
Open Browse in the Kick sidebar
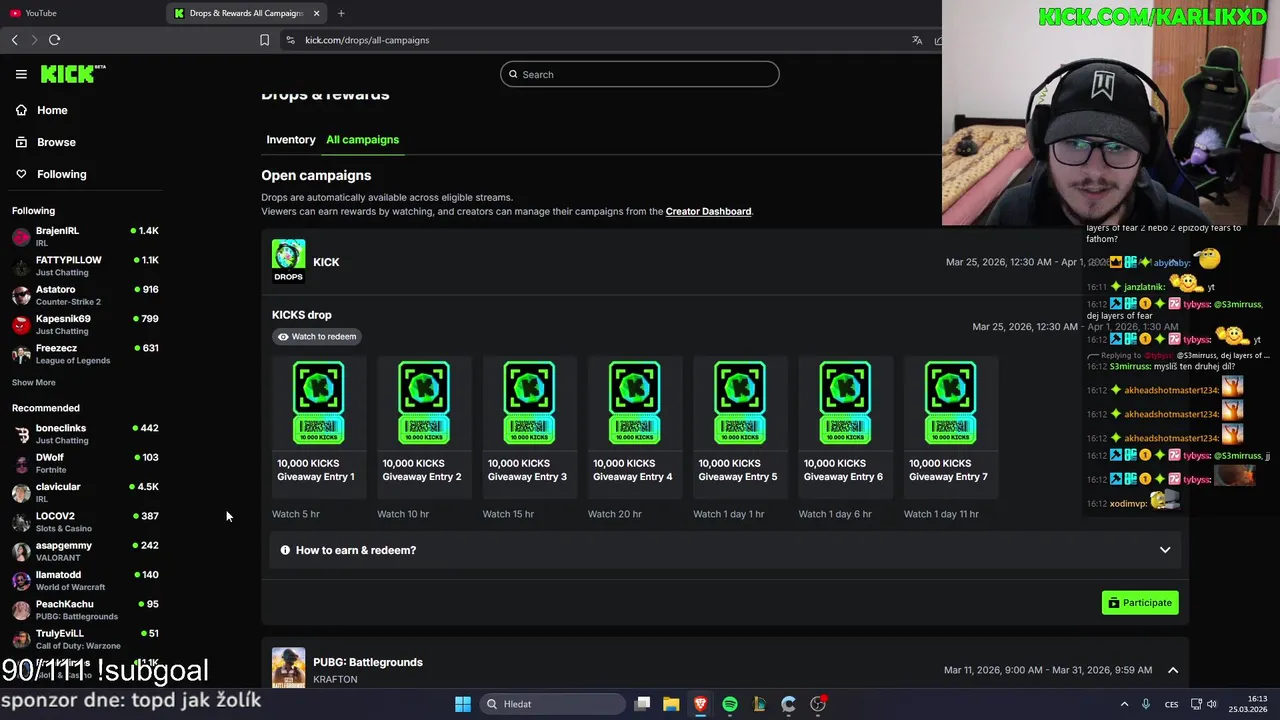(56, 142)
